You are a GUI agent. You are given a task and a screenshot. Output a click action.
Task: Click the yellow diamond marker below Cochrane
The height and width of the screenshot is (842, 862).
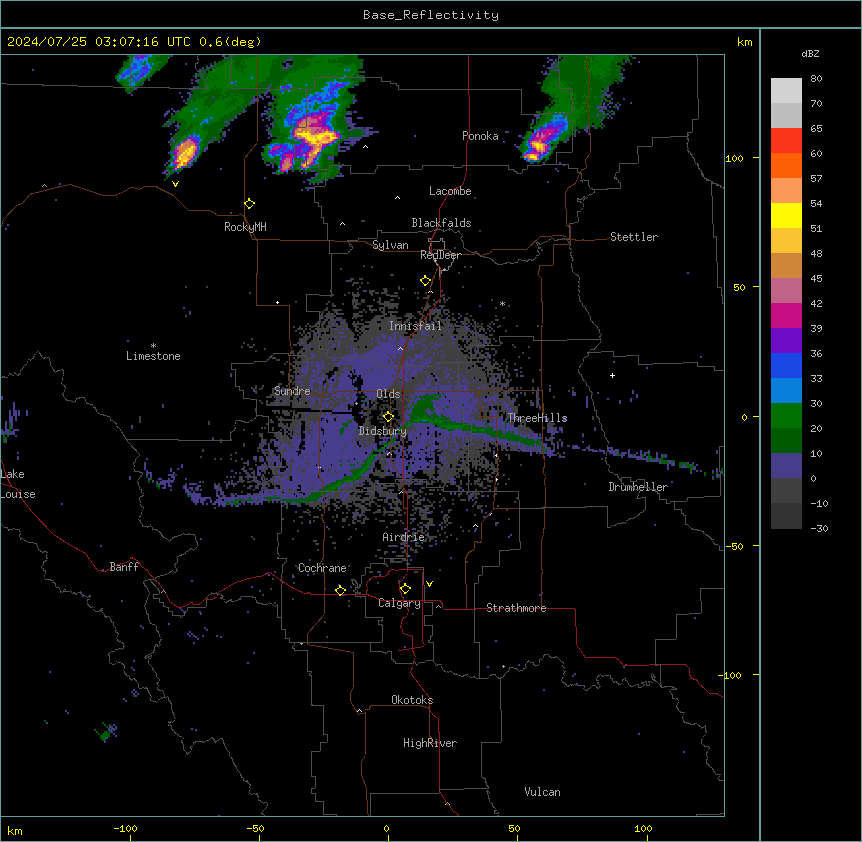click(341, 590)
